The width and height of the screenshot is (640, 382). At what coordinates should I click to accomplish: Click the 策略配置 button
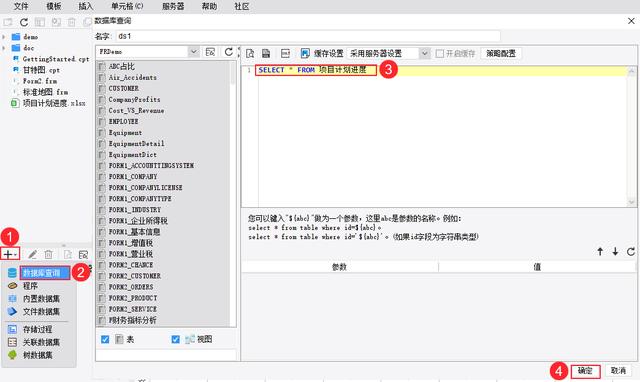click(501, 53)
